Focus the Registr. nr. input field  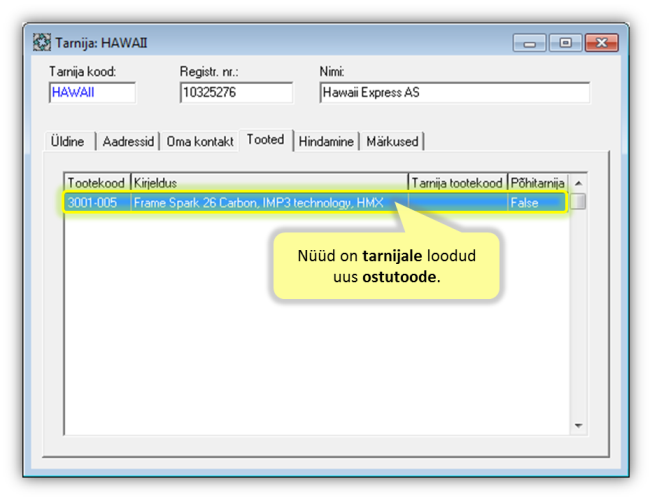point(235,92)
